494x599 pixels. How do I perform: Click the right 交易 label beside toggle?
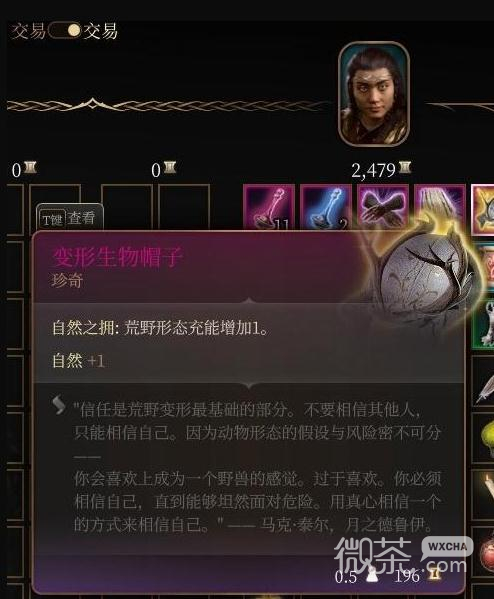pyautogui.click(x=100, y=31)
